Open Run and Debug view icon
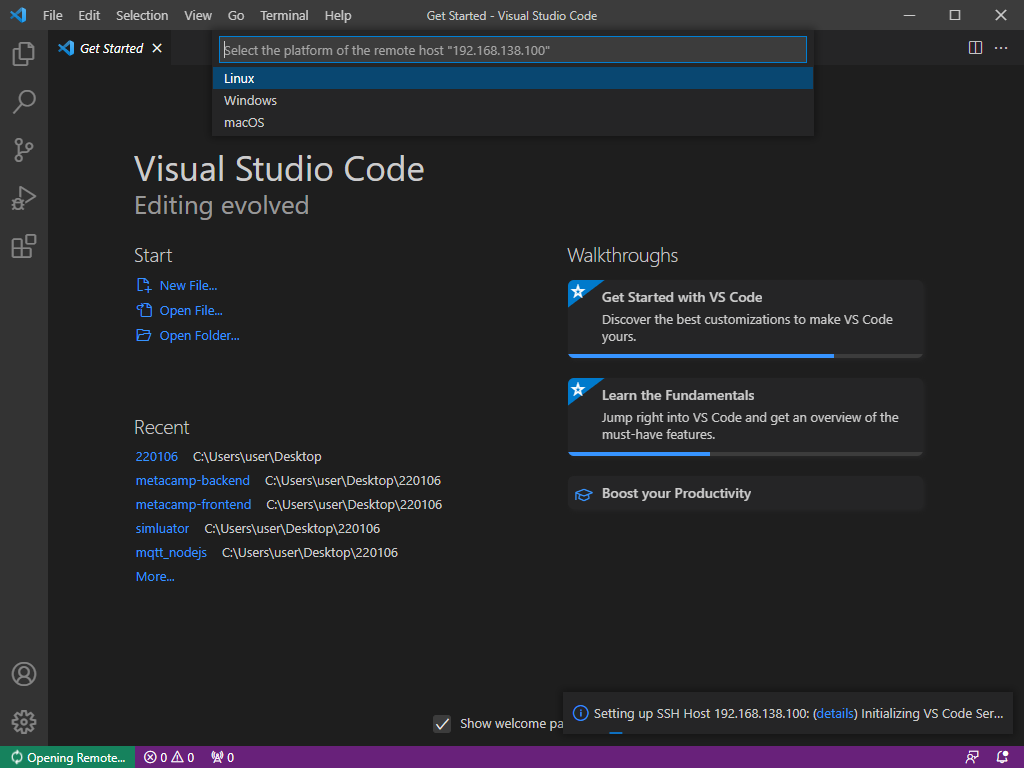 [x=24, y=198]
